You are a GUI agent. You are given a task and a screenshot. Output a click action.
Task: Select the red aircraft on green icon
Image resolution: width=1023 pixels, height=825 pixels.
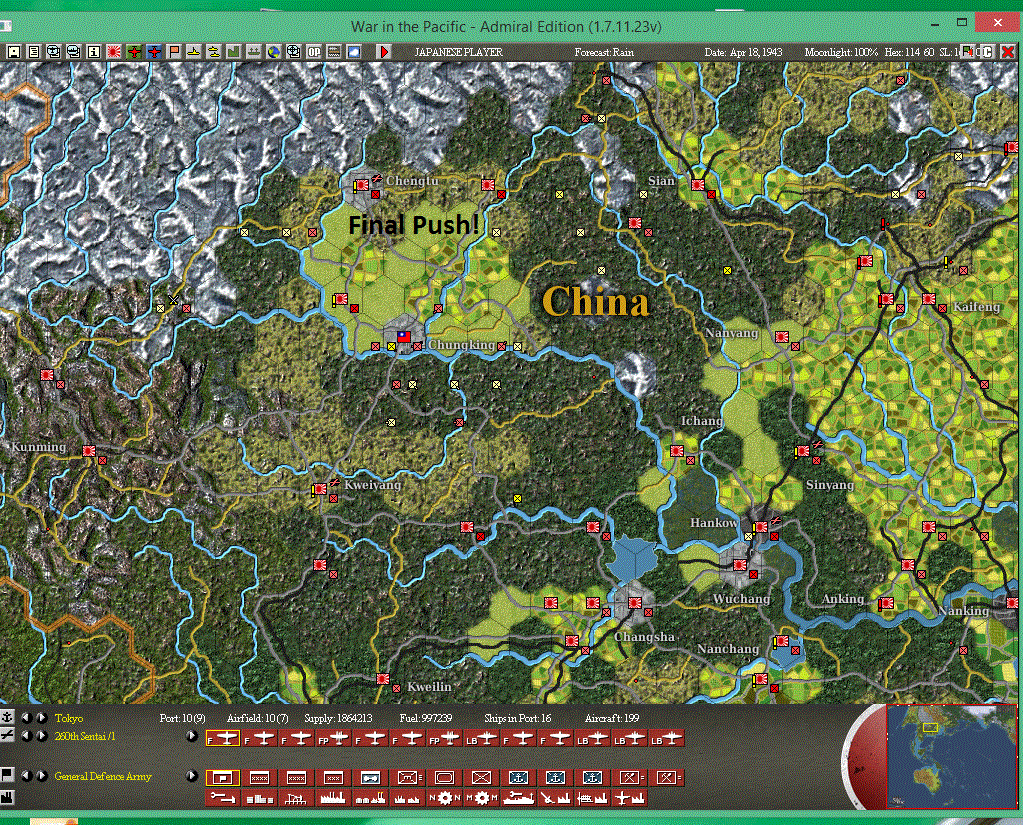tap(134, 52)
